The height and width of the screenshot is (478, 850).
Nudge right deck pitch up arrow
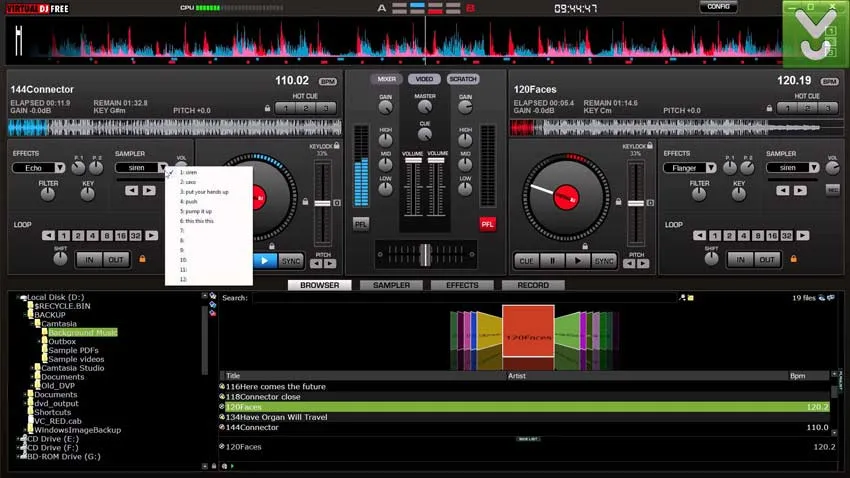click(x=643, y=264)
